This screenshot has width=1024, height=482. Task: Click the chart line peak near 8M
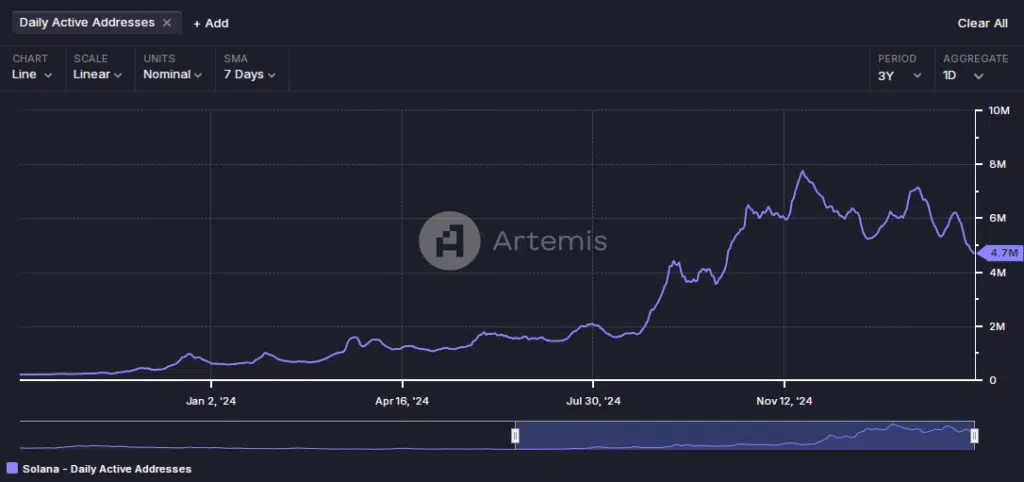[803, 172]
